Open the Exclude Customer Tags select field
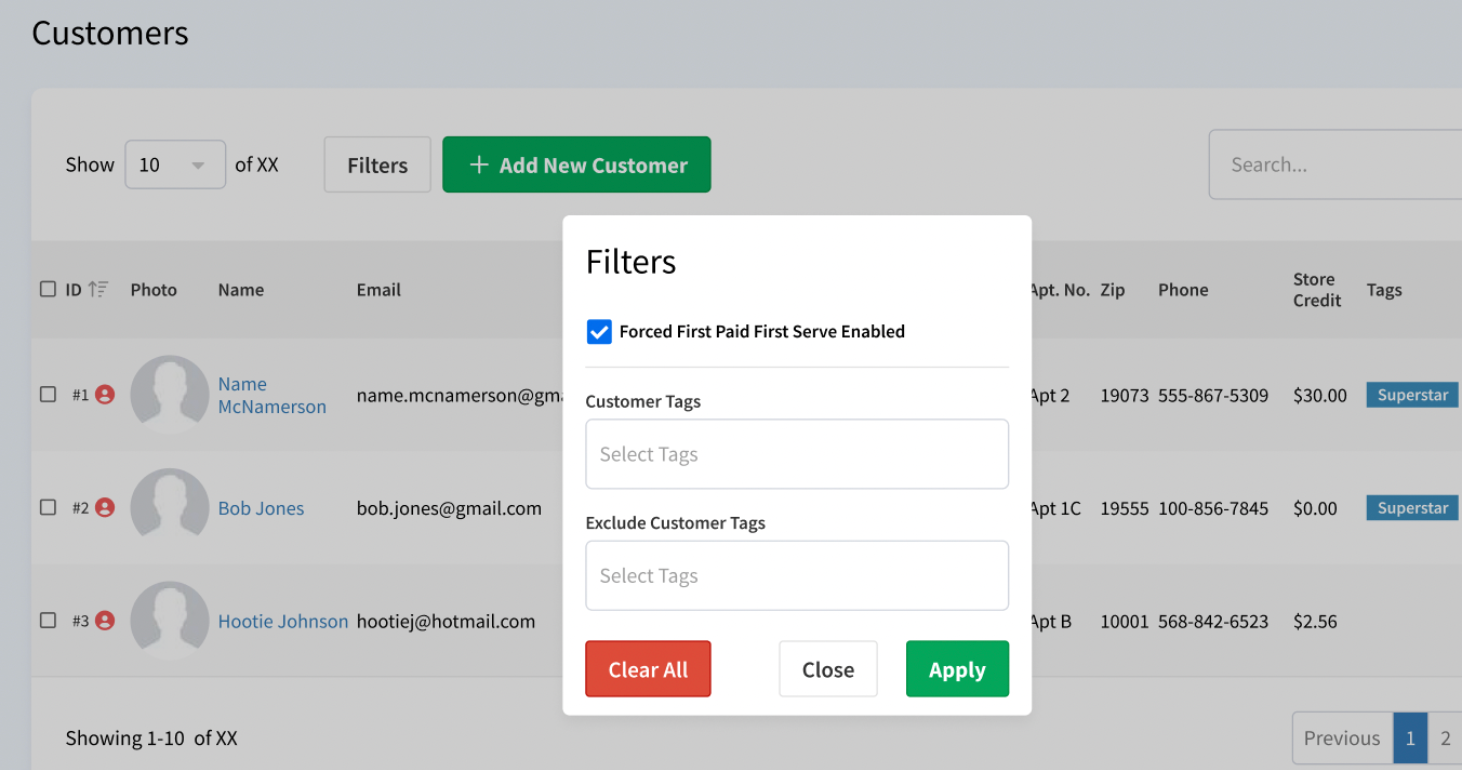 pos(797,576)
